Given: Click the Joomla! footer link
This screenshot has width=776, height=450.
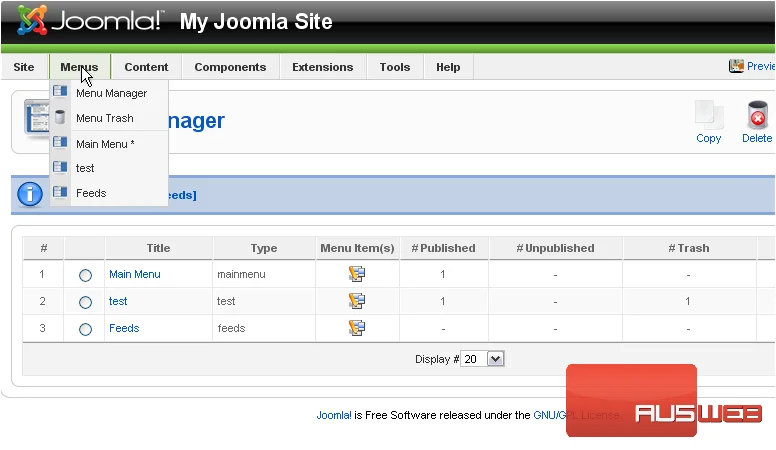Looking at the screenshot, I should coord(334,415).
